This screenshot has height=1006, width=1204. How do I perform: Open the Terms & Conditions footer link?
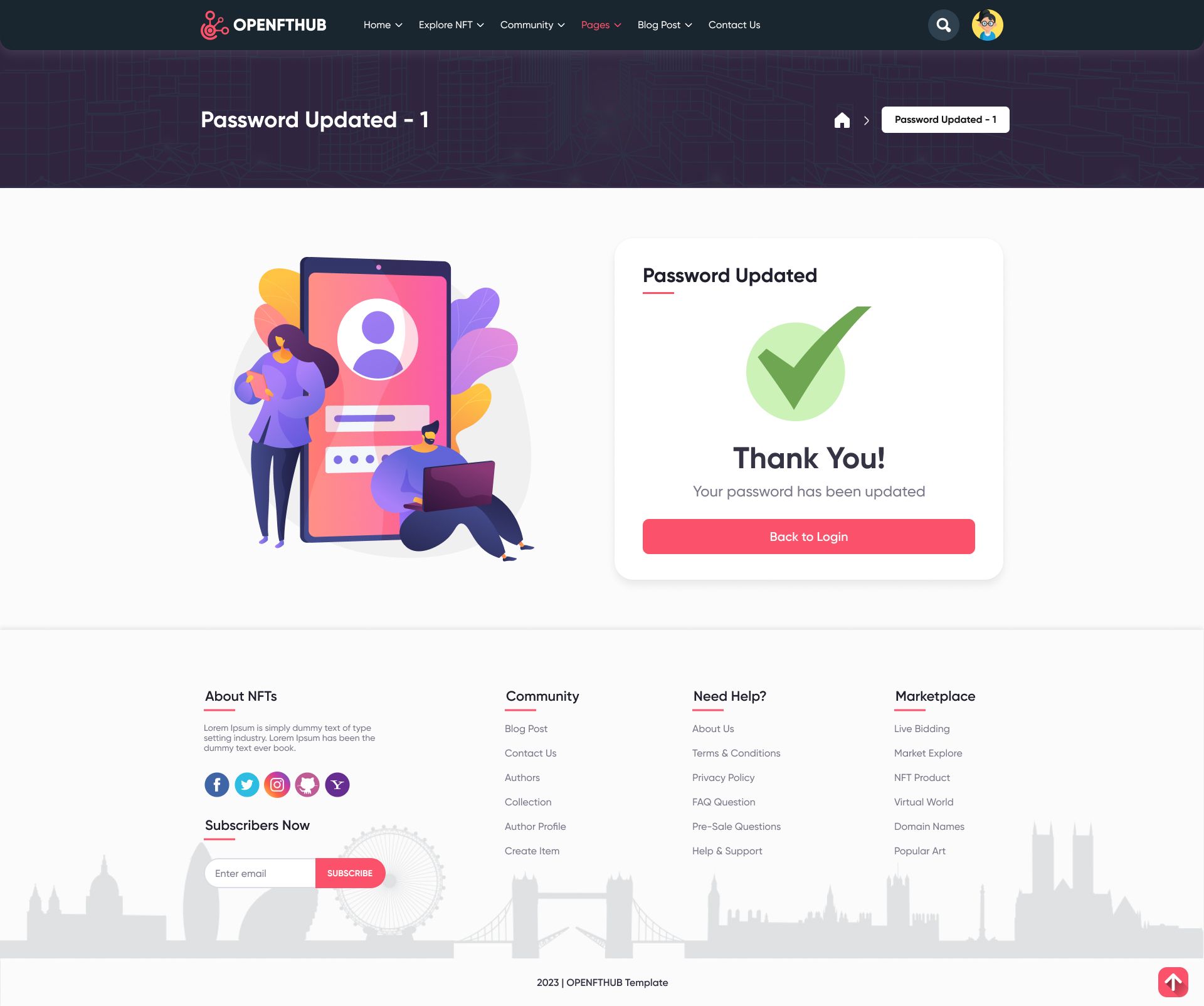pyautogui.click(x=736, y=753)
